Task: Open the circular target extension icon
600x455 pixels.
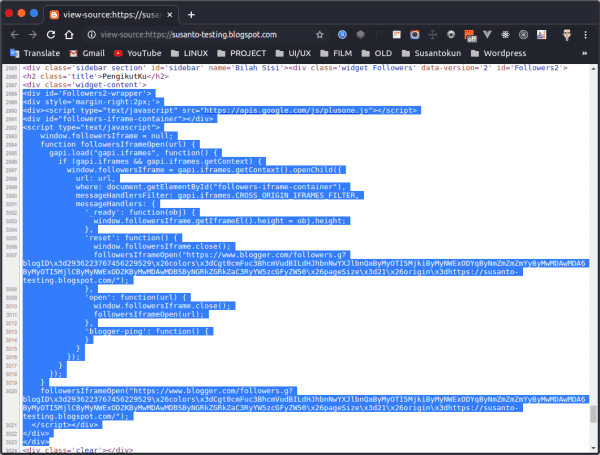Action: pyautogui.click(x=523, y=35)
